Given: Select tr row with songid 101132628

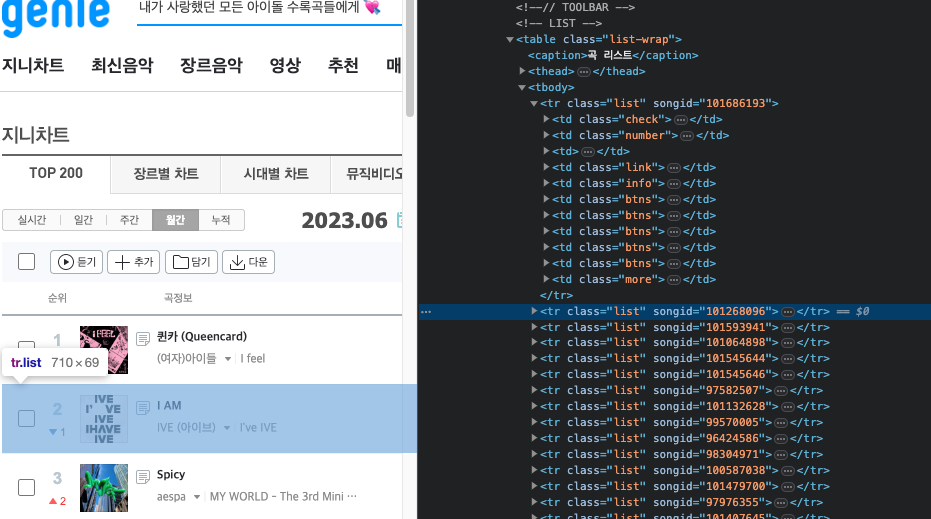Looking at the screenshot, I should (x=674, y=407).
